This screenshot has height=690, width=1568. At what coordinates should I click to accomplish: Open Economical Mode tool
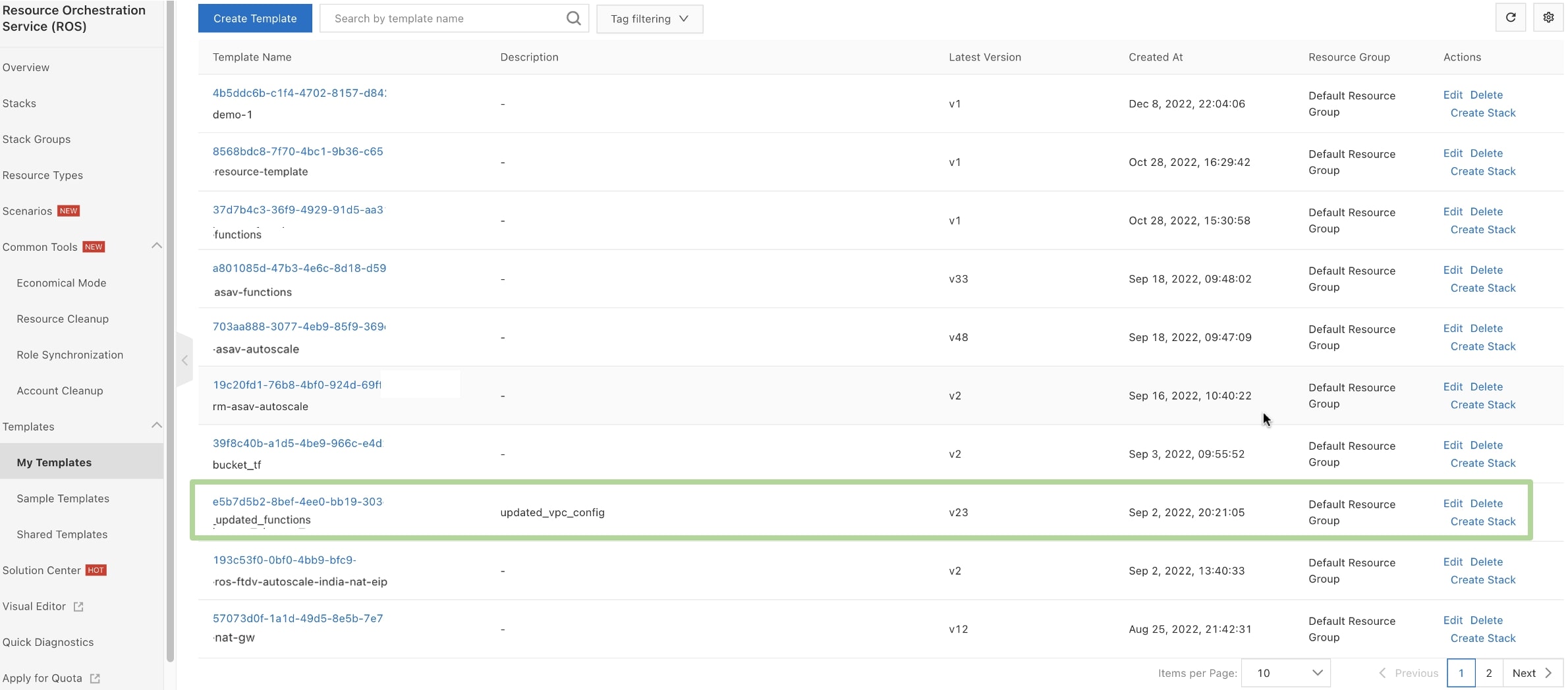[x=61, y=283]
